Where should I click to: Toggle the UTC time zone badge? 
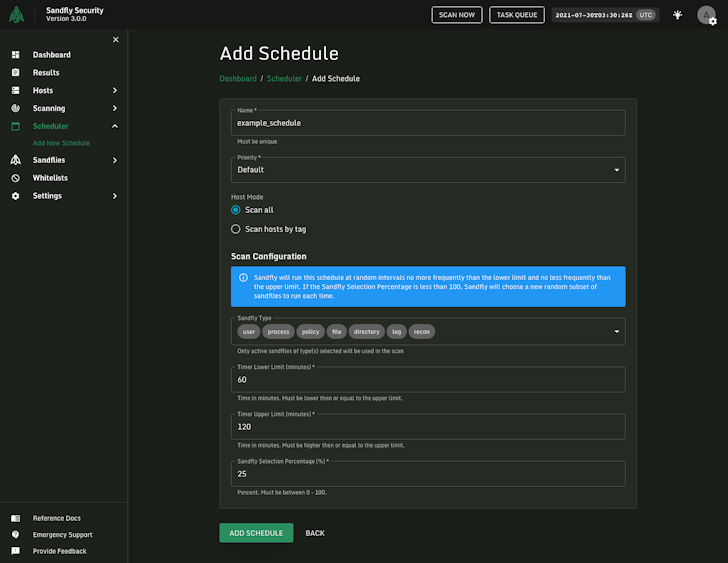[645, 15]
